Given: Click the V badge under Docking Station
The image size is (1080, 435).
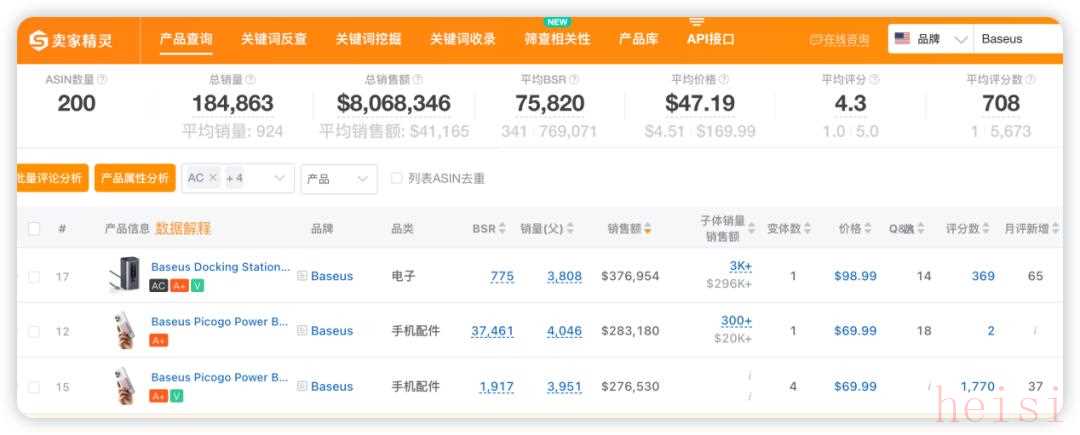Looking at the screenshot, I should click(198, 286).
